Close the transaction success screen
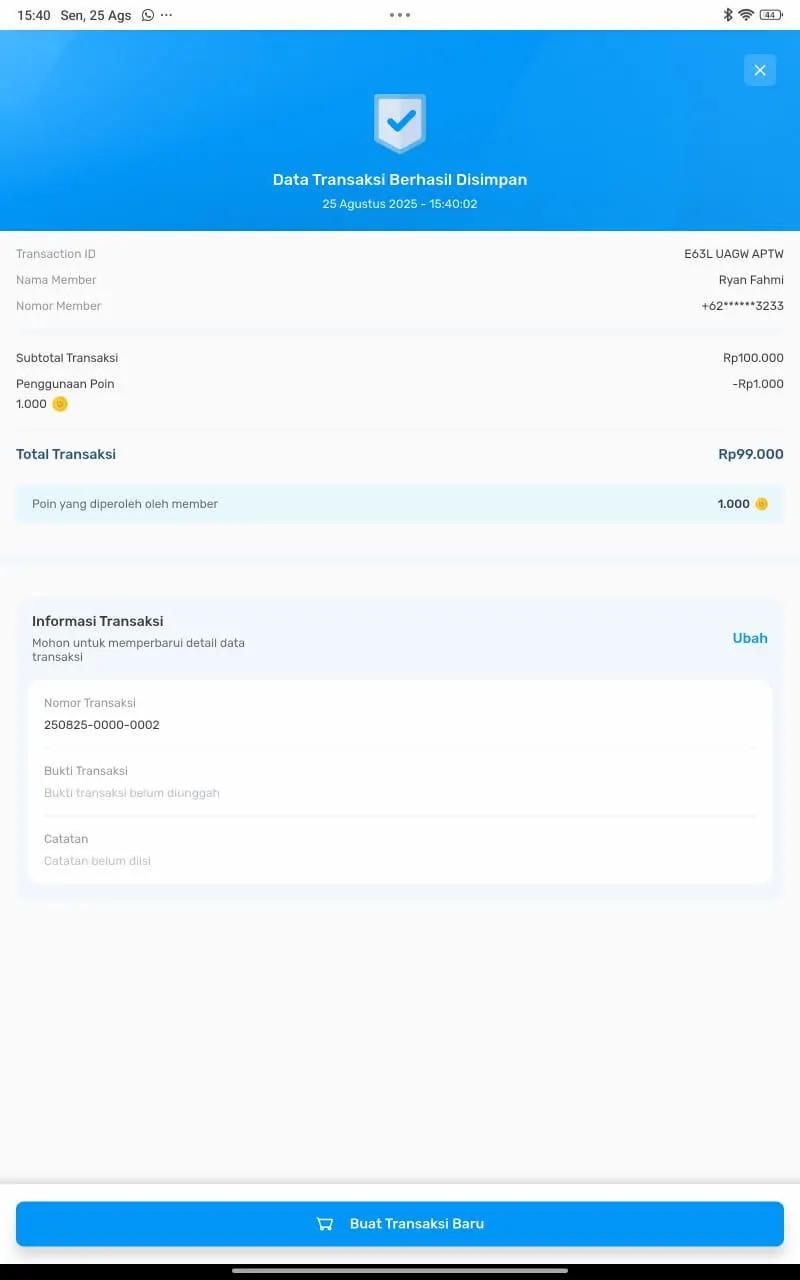 coord(760,70)
